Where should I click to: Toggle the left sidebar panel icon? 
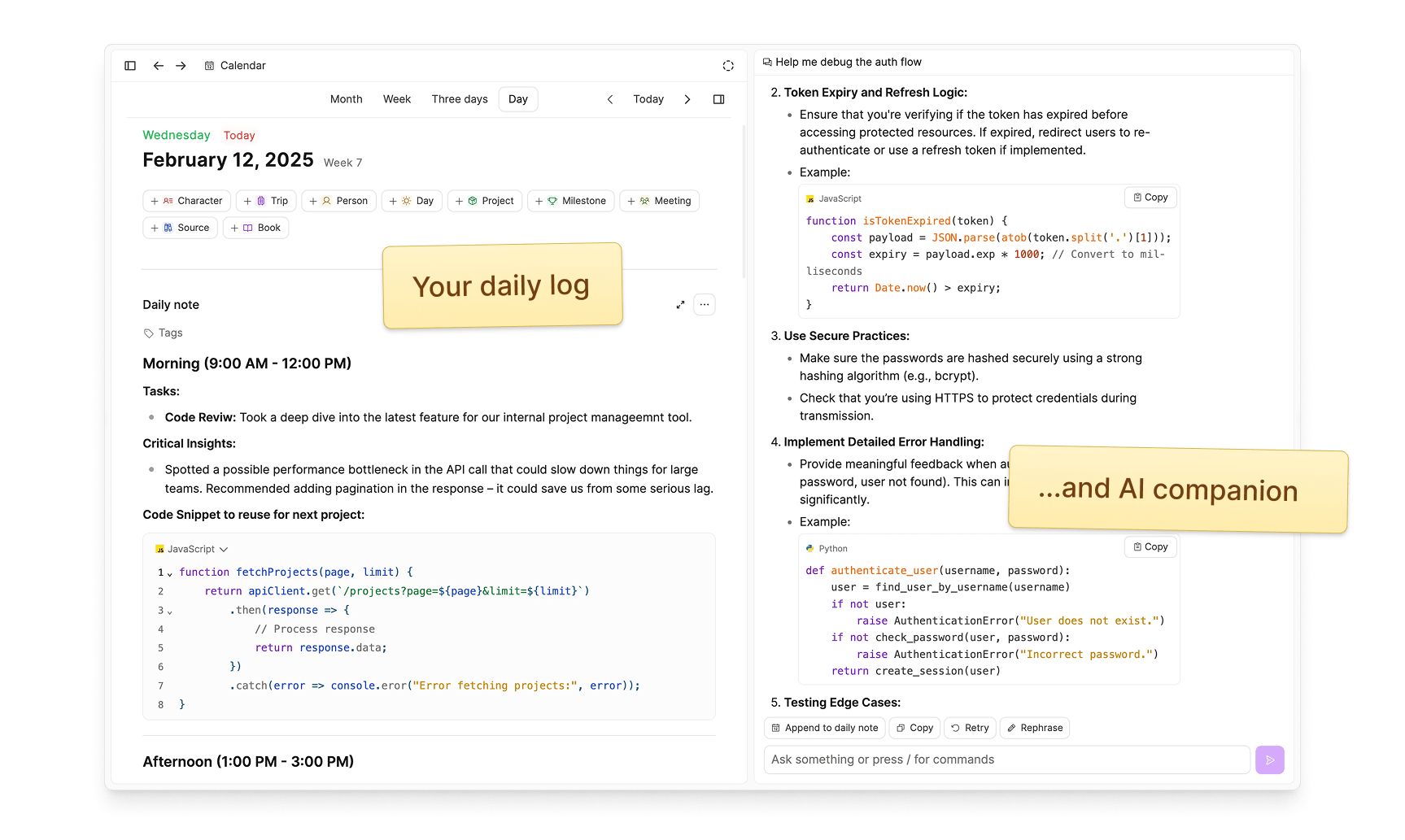pyautogui.click(x=130, y=66)
